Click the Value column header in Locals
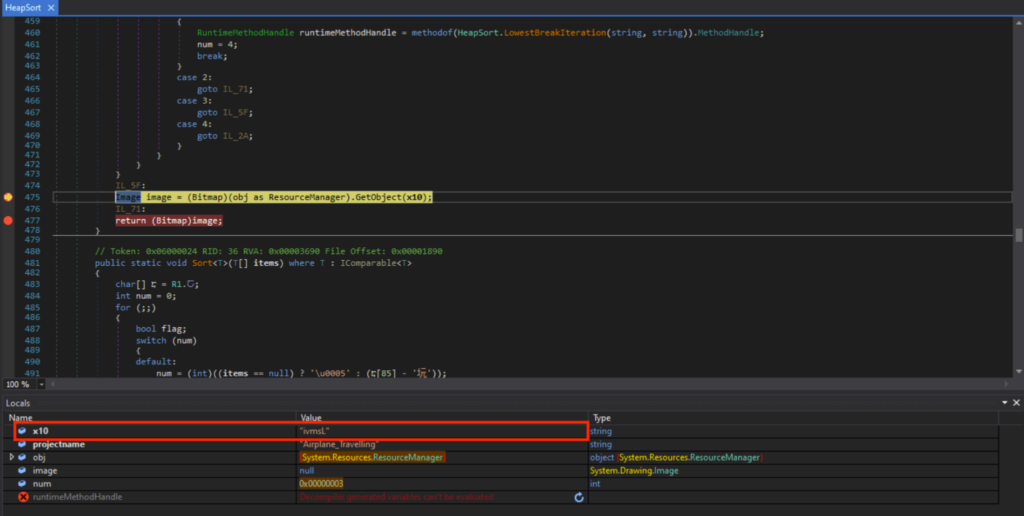1024x516 pixels. tap(311, 417)
